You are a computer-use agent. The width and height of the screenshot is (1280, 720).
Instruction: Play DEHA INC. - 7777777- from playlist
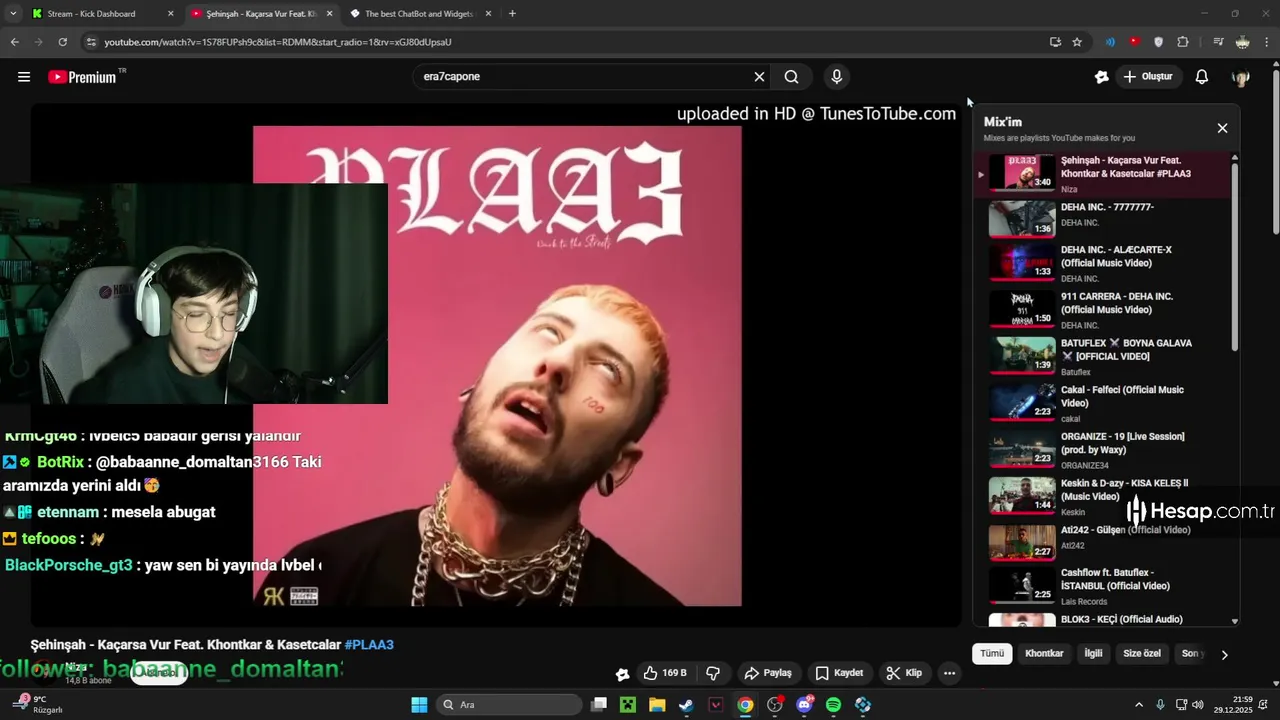(1104, 219)
